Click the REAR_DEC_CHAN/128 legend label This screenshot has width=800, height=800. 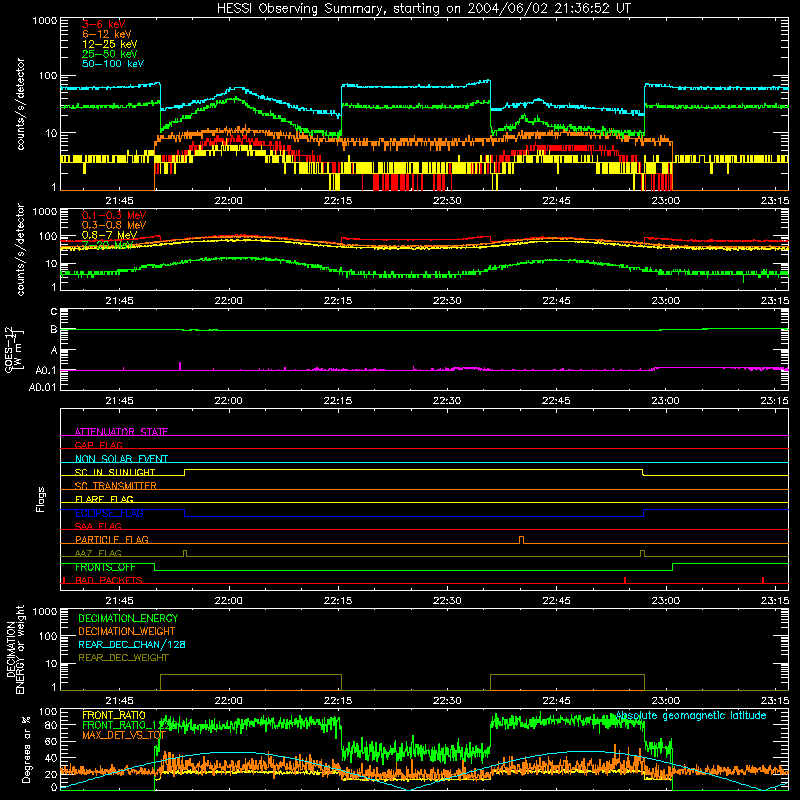click(x=132, y=644)
